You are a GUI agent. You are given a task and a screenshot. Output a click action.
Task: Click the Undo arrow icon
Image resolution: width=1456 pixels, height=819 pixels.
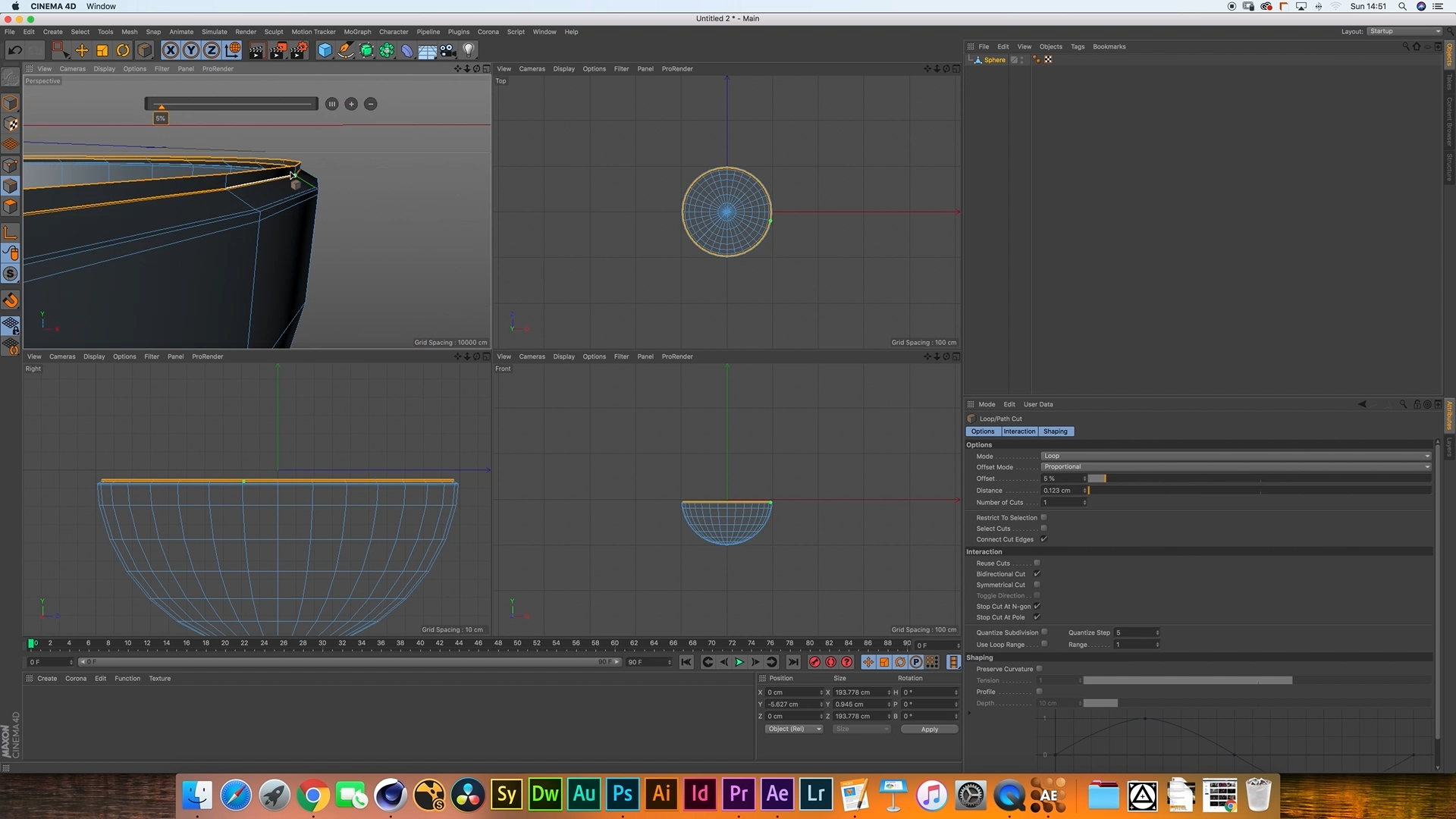[x=14, y=51]
